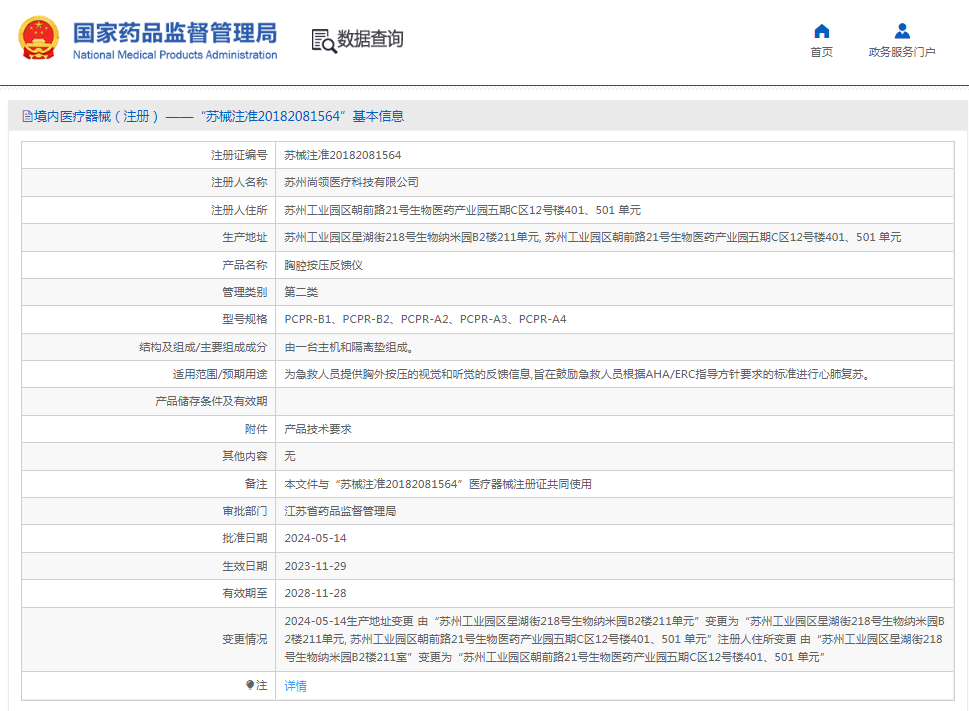Click the document icon beside 境内医疗器械 heading
Screen dimensions: 969x711
(x=27, y=117)
